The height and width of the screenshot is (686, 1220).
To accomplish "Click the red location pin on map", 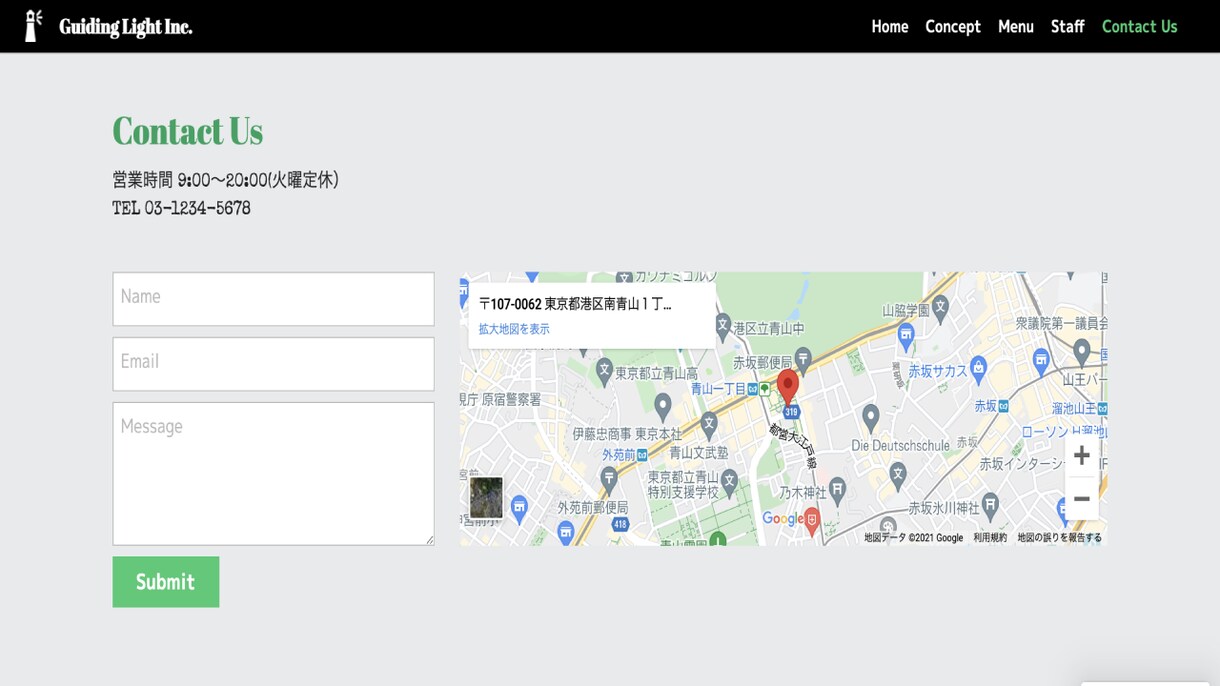I will coord(788,385).
